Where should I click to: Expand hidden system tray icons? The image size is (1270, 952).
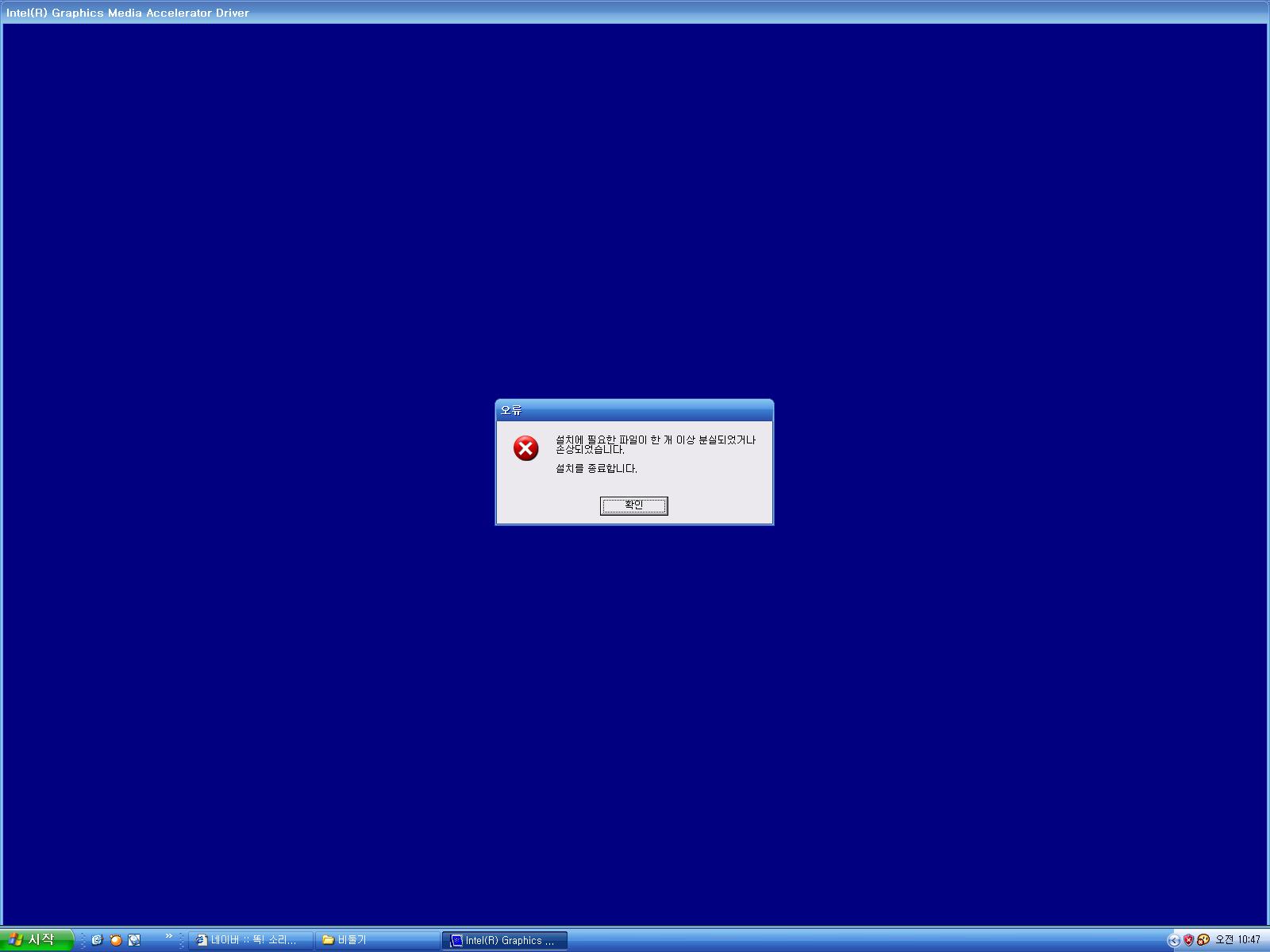[1173, 940]
